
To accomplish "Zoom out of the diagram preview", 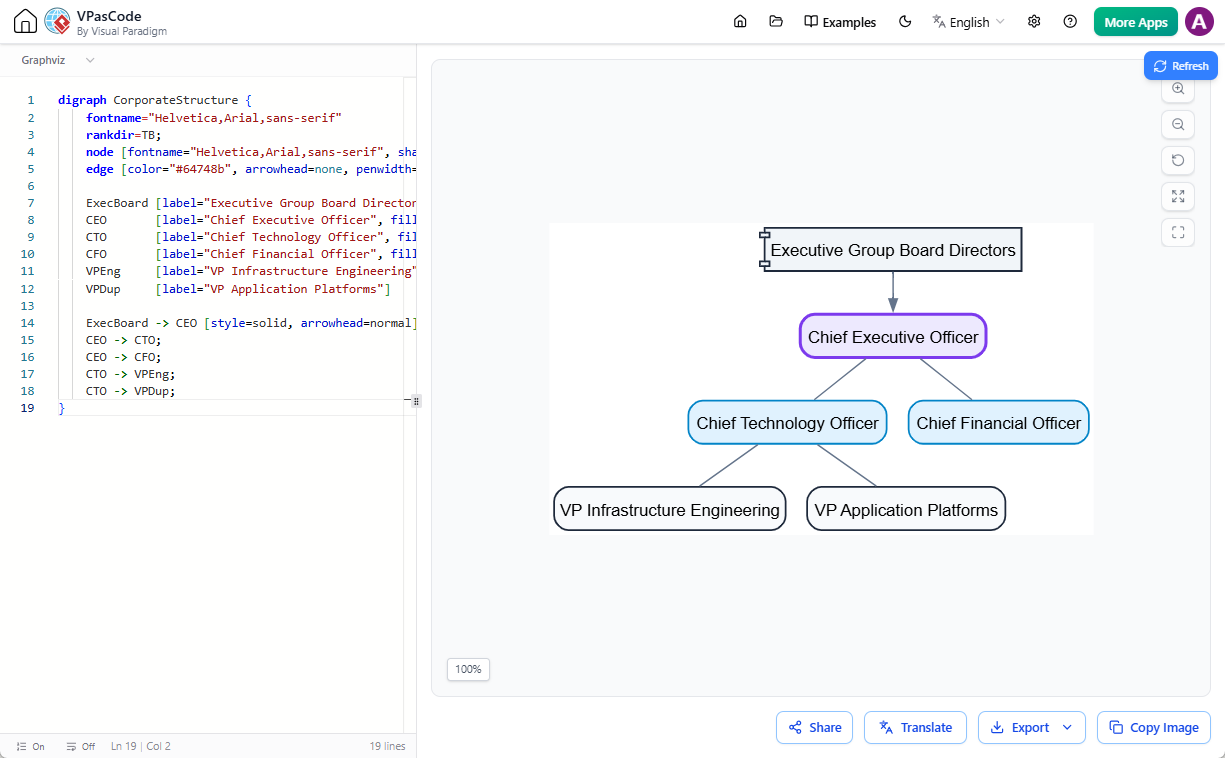I will pos(1178,125).
